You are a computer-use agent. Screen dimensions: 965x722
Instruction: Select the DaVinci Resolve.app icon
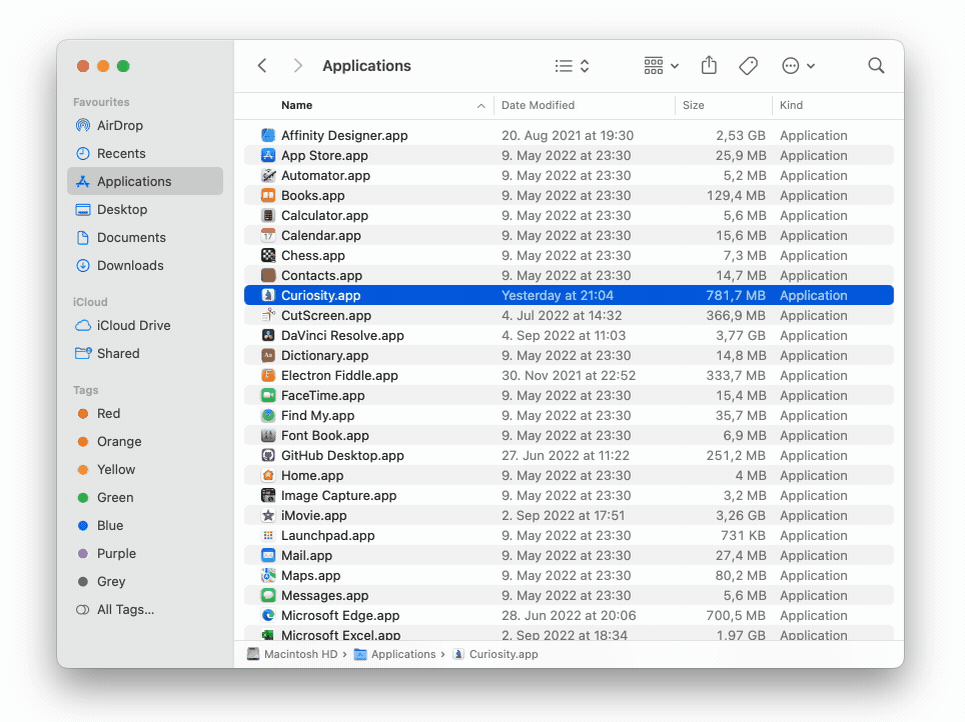[x=268, y=336]
